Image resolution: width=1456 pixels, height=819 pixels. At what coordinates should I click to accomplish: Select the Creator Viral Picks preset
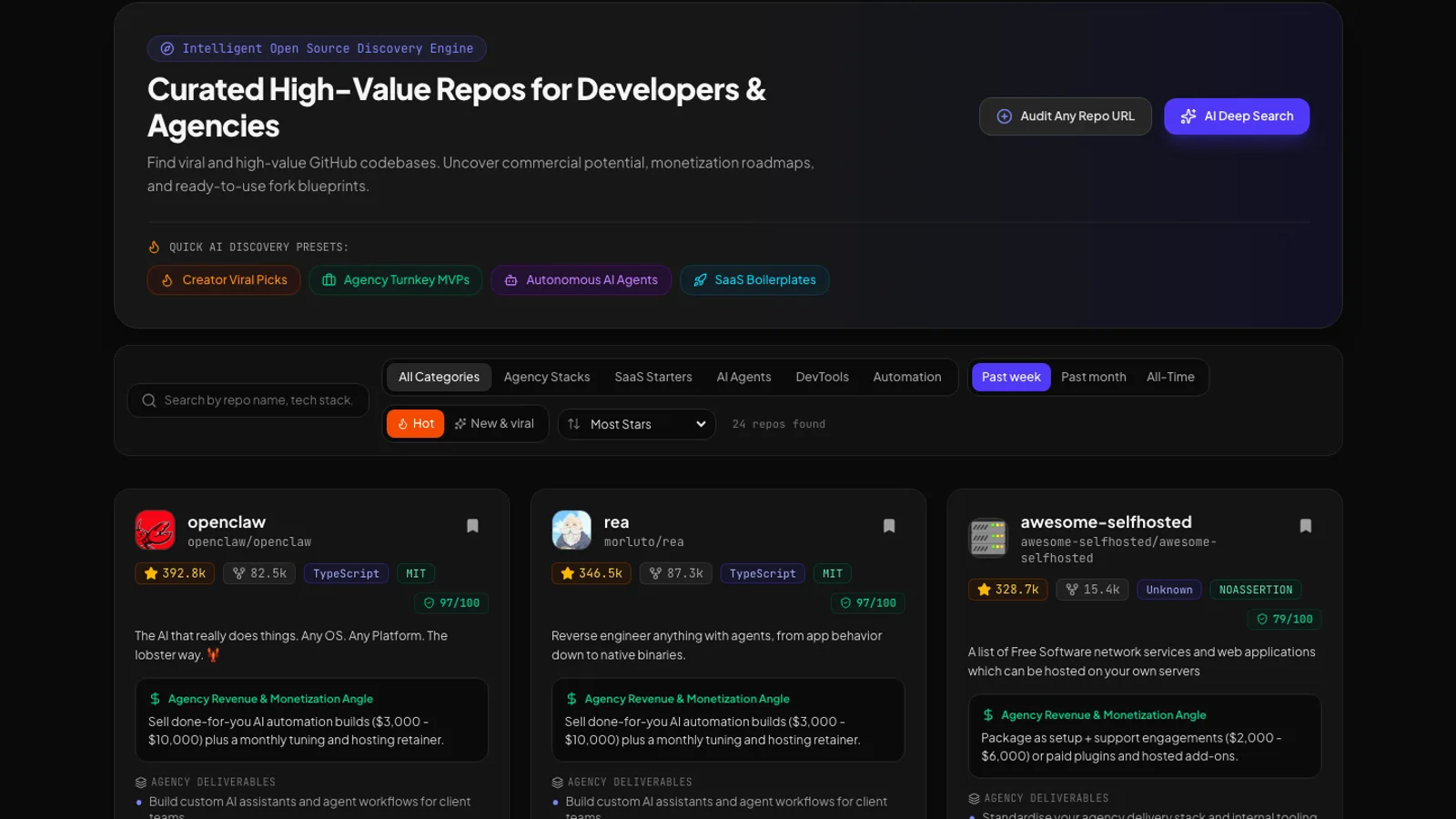pyautogui.click(x=224, y=280)
